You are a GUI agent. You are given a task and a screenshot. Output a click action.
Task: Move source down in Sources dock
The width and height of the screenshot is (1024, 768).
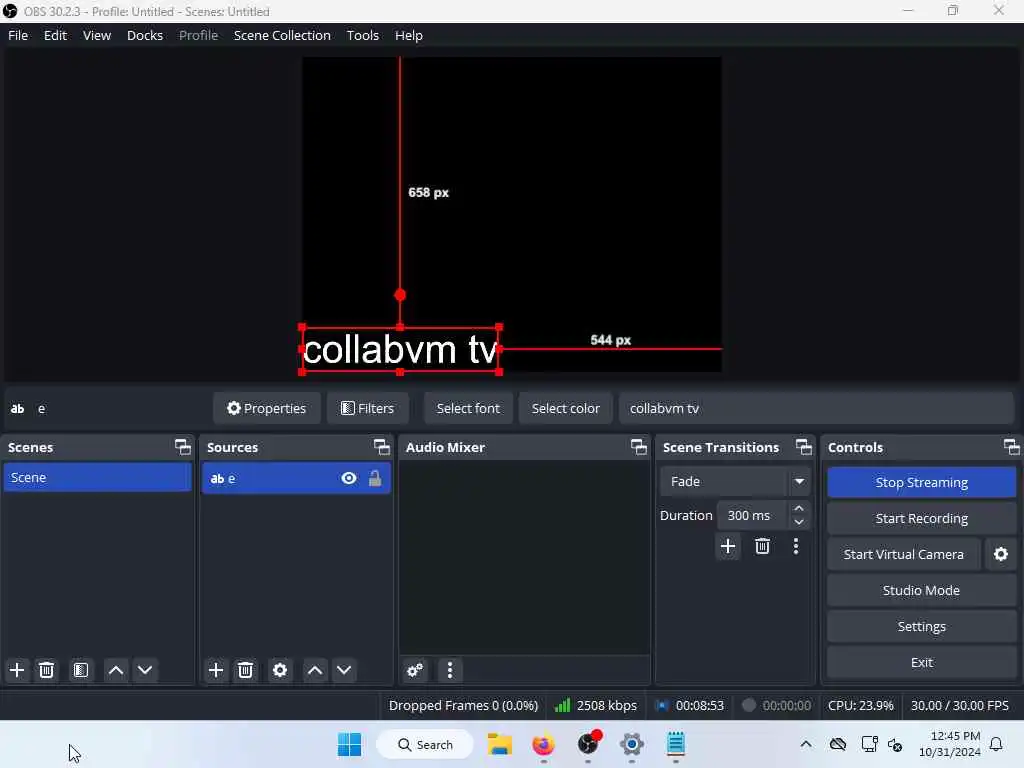tap(344, 670)
